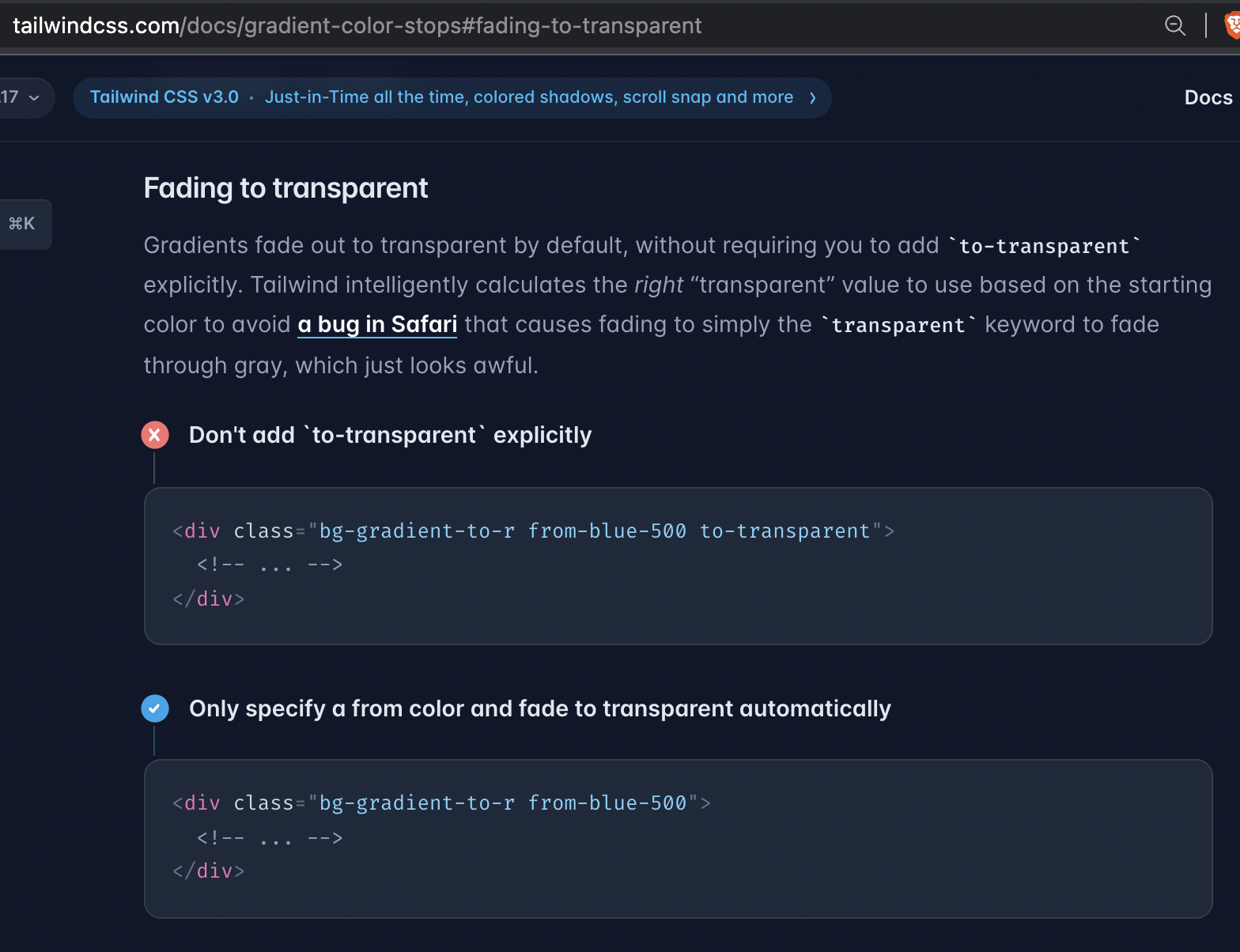This screenshot has height=952, width=1240.
Task: Select the Docs navigation item
Action: click(1208, 97)
